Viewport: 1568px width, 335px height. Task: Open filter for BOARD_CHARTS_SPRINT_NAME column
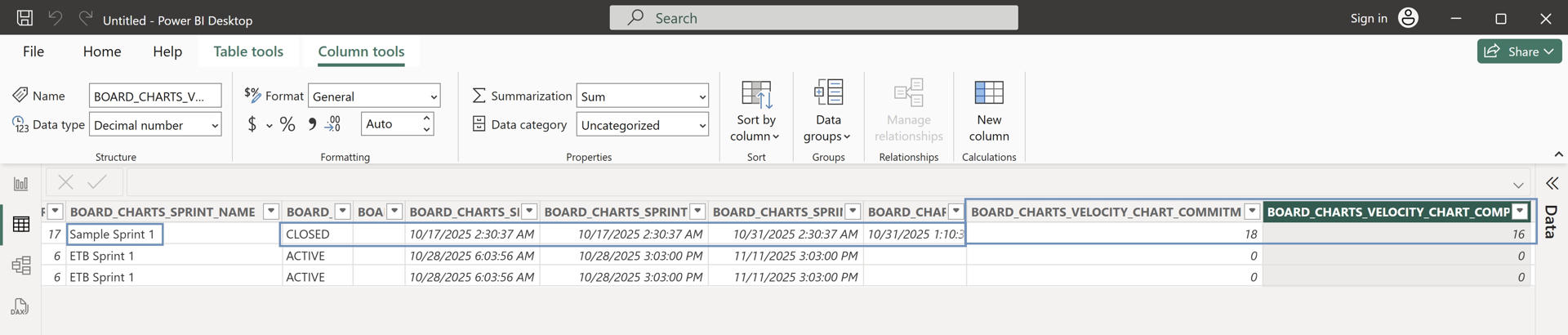coord(271,212)
